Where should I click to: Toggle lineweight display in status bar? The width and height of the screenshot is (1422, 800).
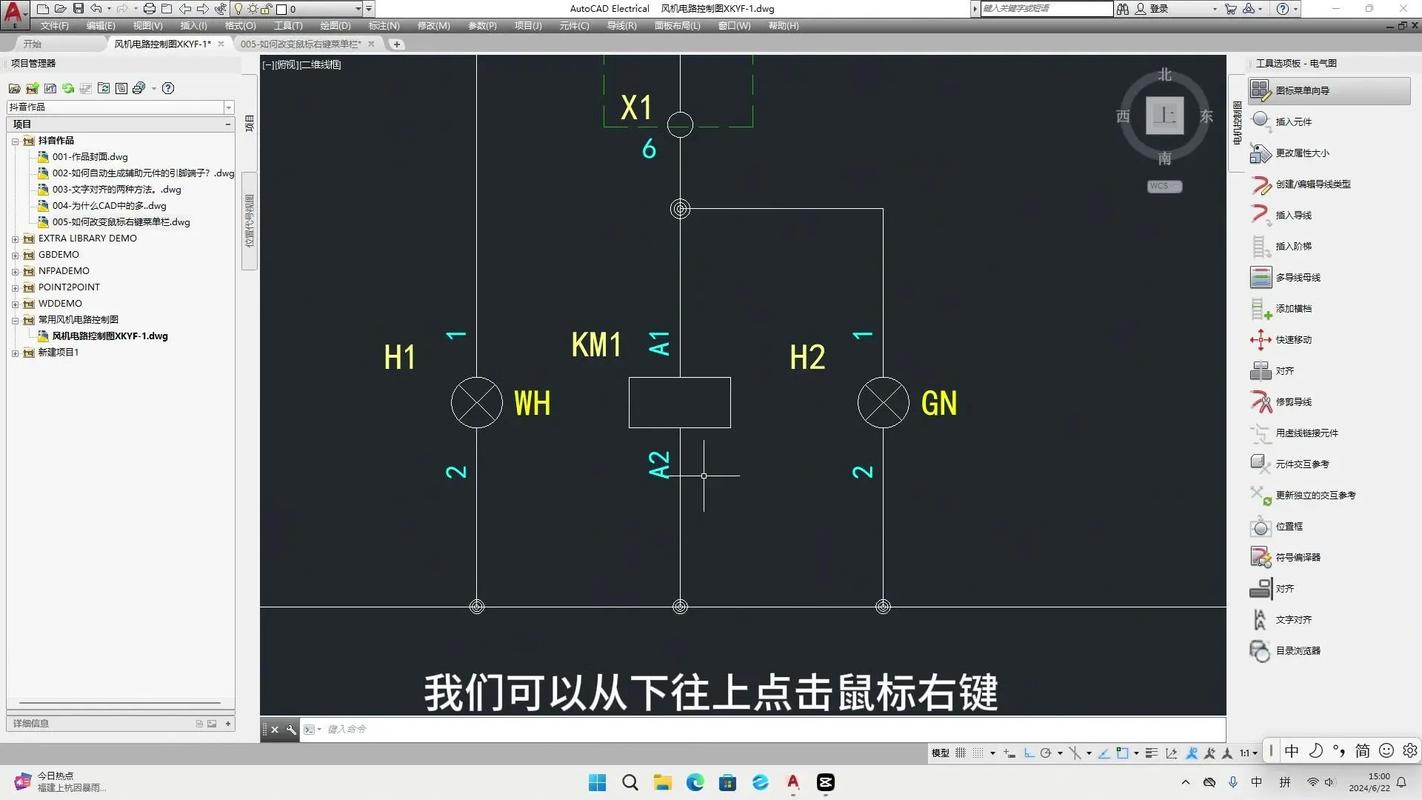(1151, 753)
